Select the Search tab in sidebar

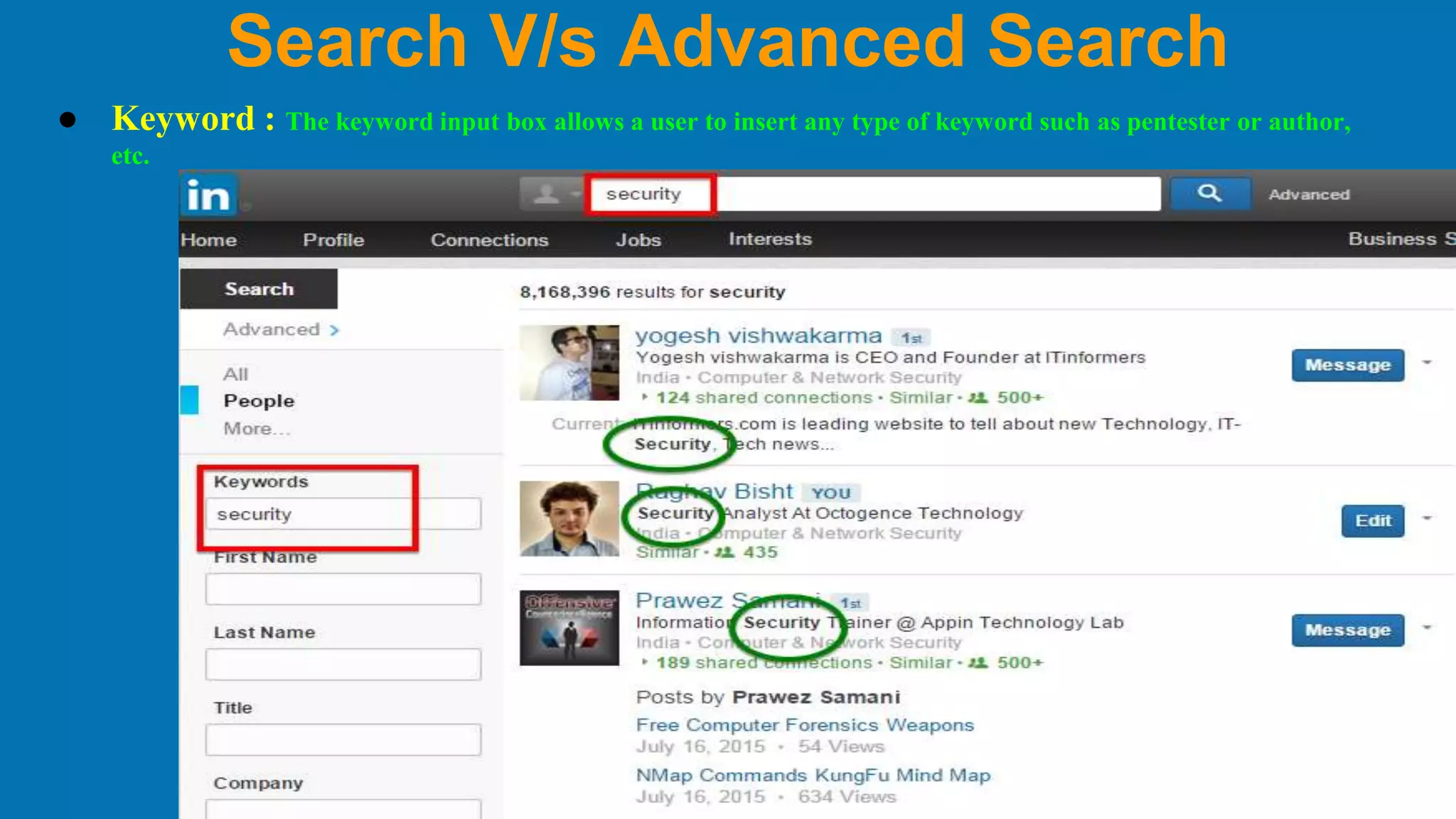[x=259, y=289]
